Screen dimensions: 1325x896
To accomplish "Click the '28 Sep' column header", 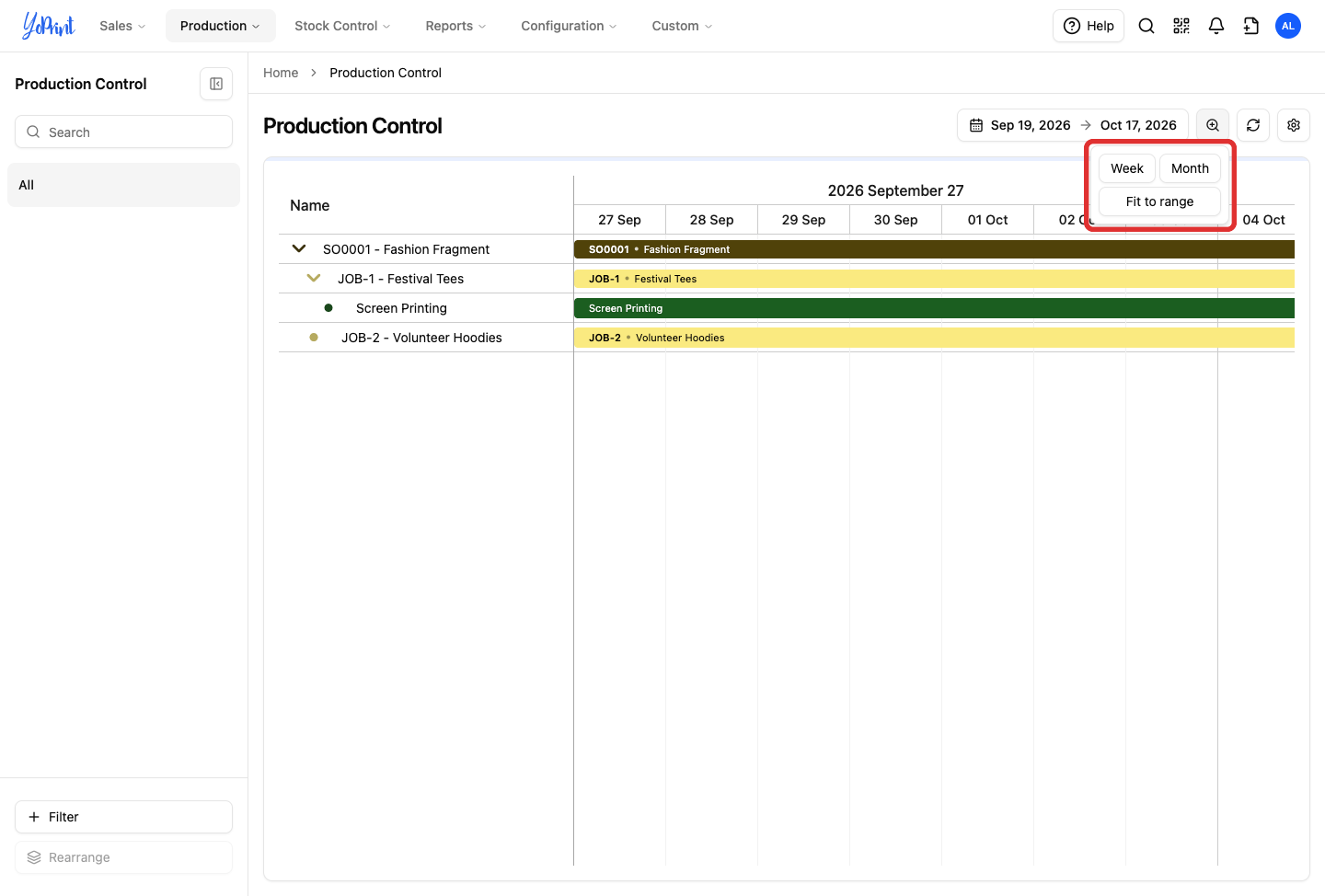I will [711, 220].
